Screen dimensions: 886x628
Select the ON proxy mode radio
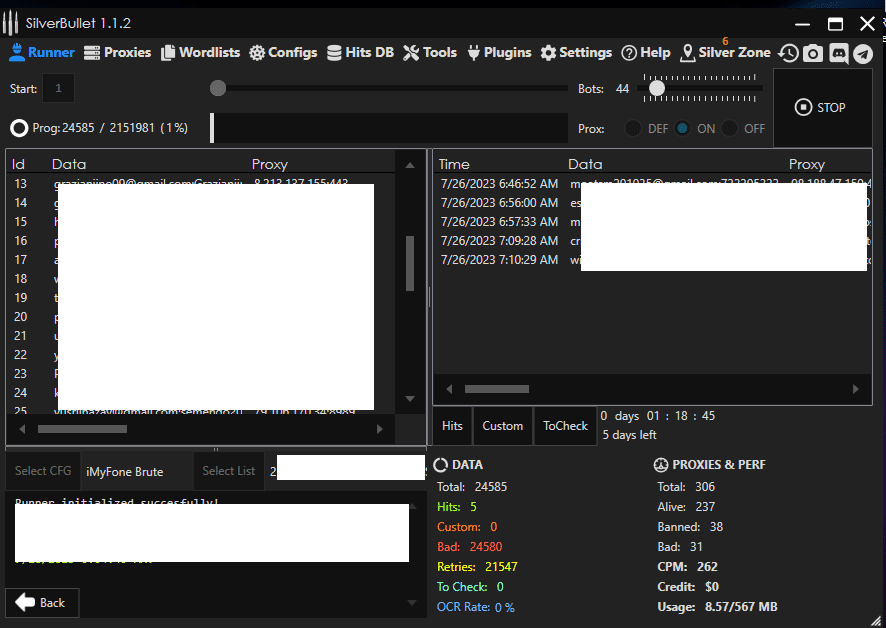click(683, 128)
